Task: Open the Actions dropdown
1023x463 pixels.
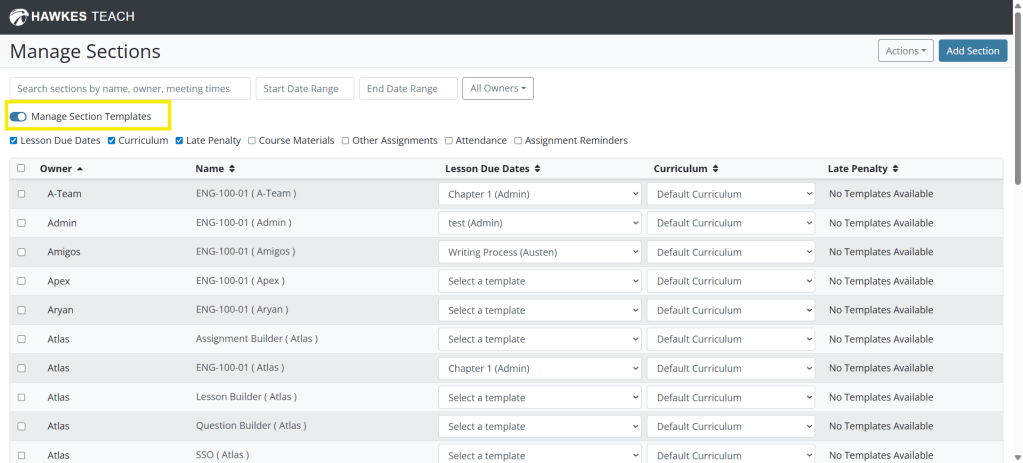Action: click(x=906, y=51)
